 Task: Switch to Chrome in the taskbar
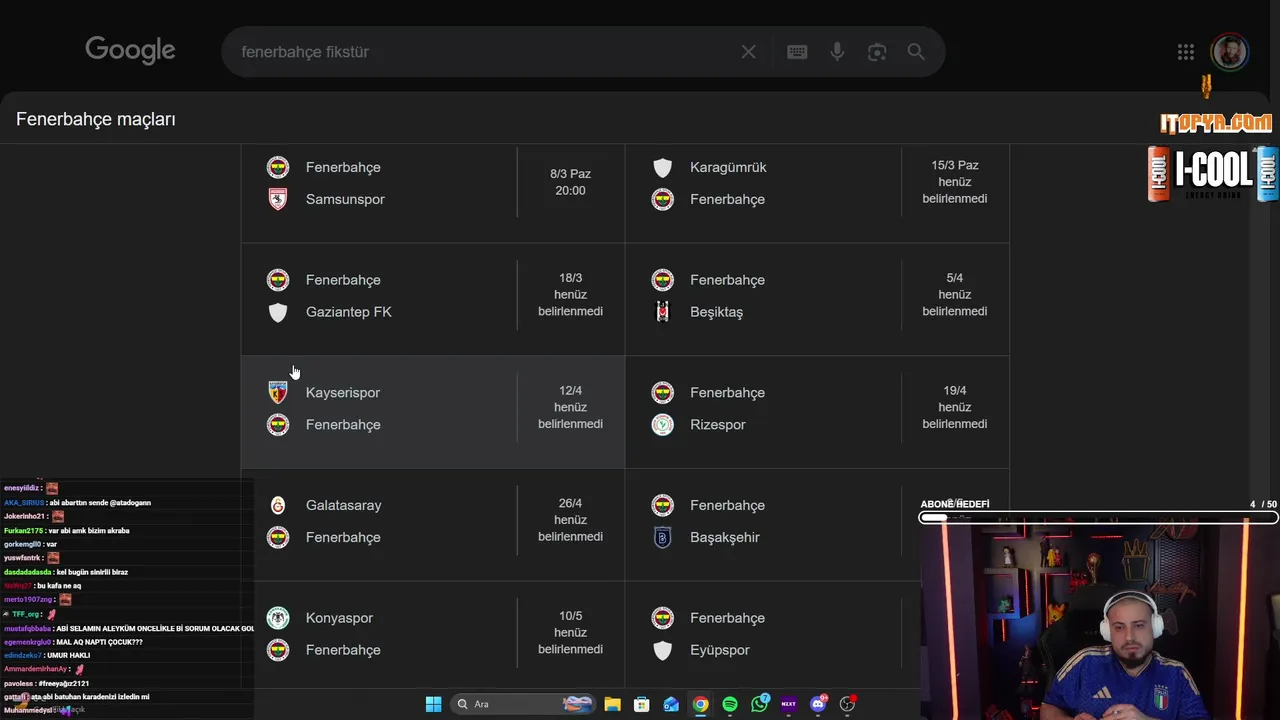701,704
